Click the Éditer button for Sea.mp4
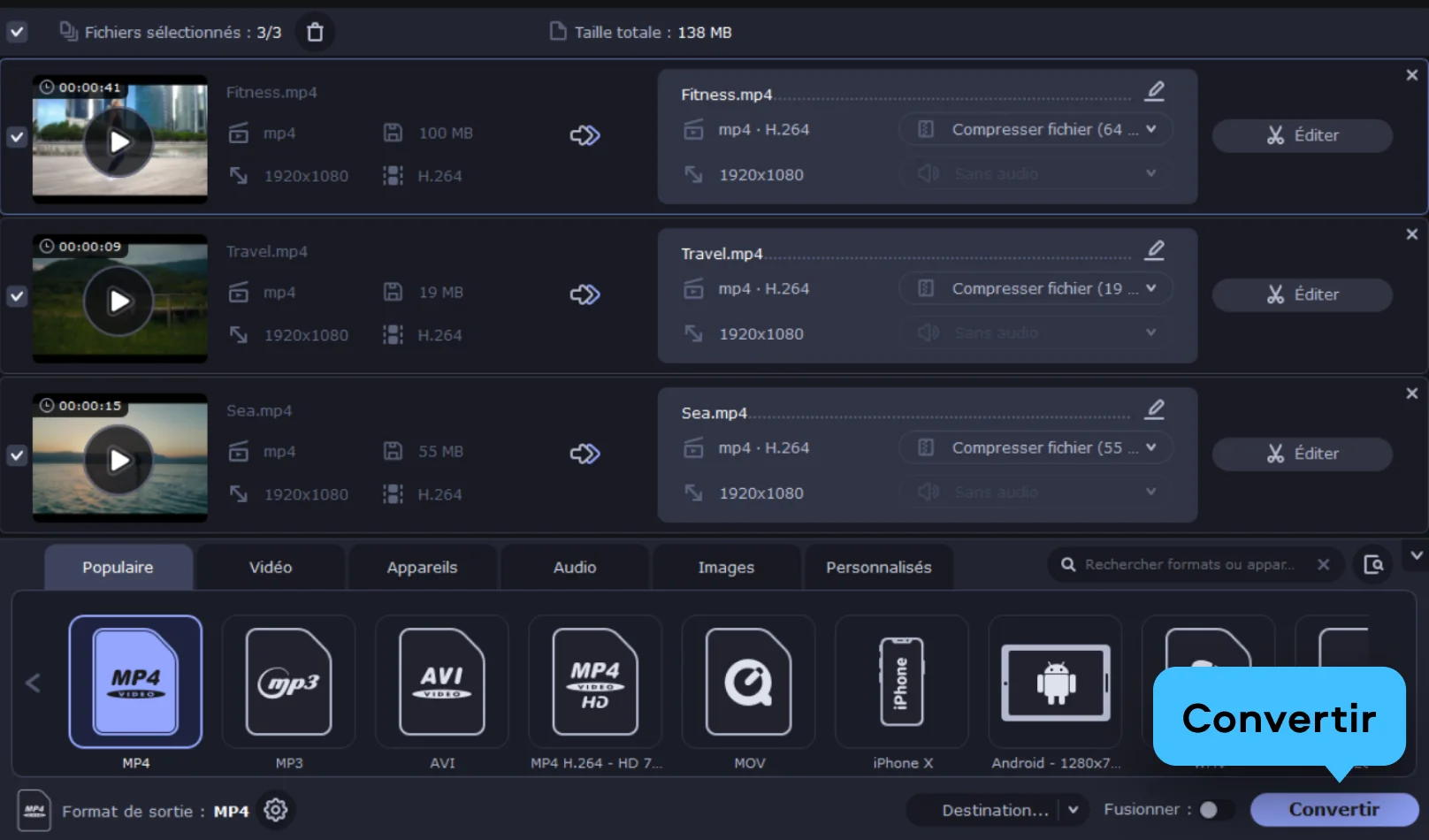1429x840 pixels. coord(1302,454)
